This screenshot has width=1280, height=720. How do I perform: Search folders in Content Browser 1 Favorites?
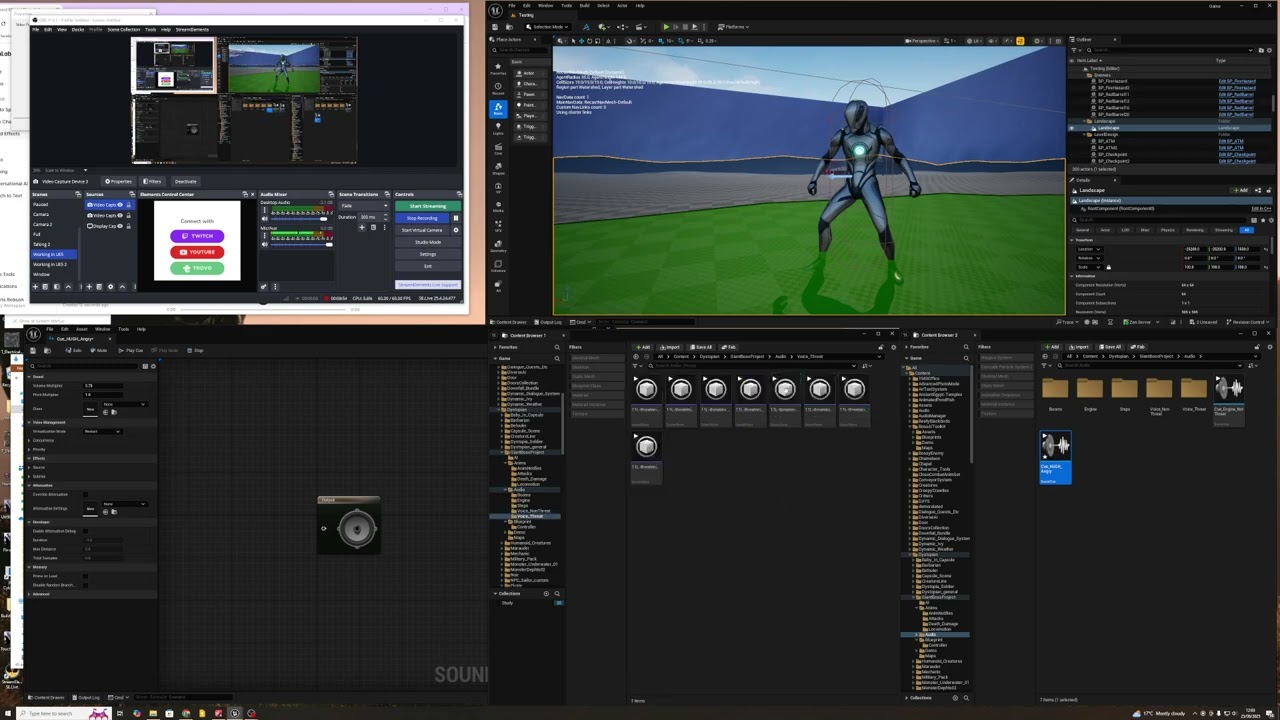click(x=557, y=347)
